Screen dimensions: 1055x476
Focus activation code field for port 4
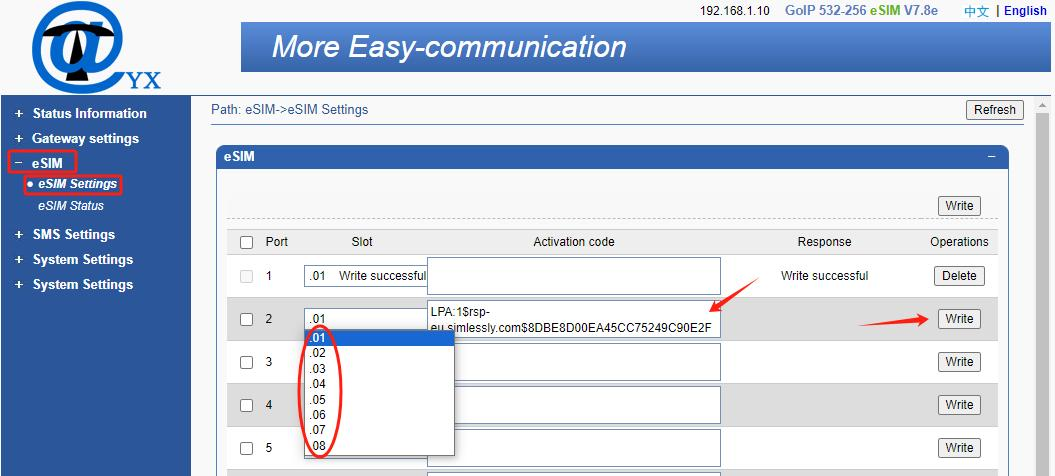pos(587,405)
